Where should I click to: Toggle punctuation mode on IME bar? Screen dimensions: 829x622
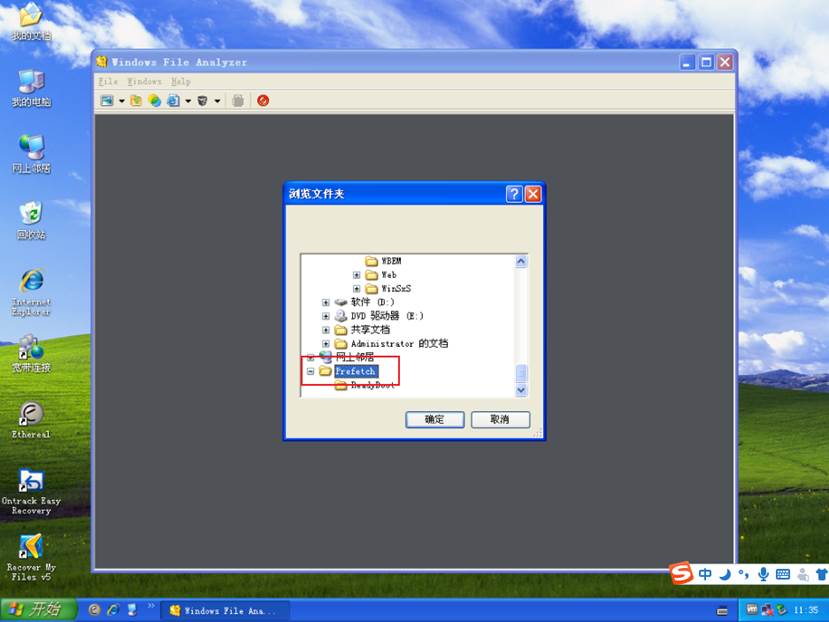tap(743, 574)
